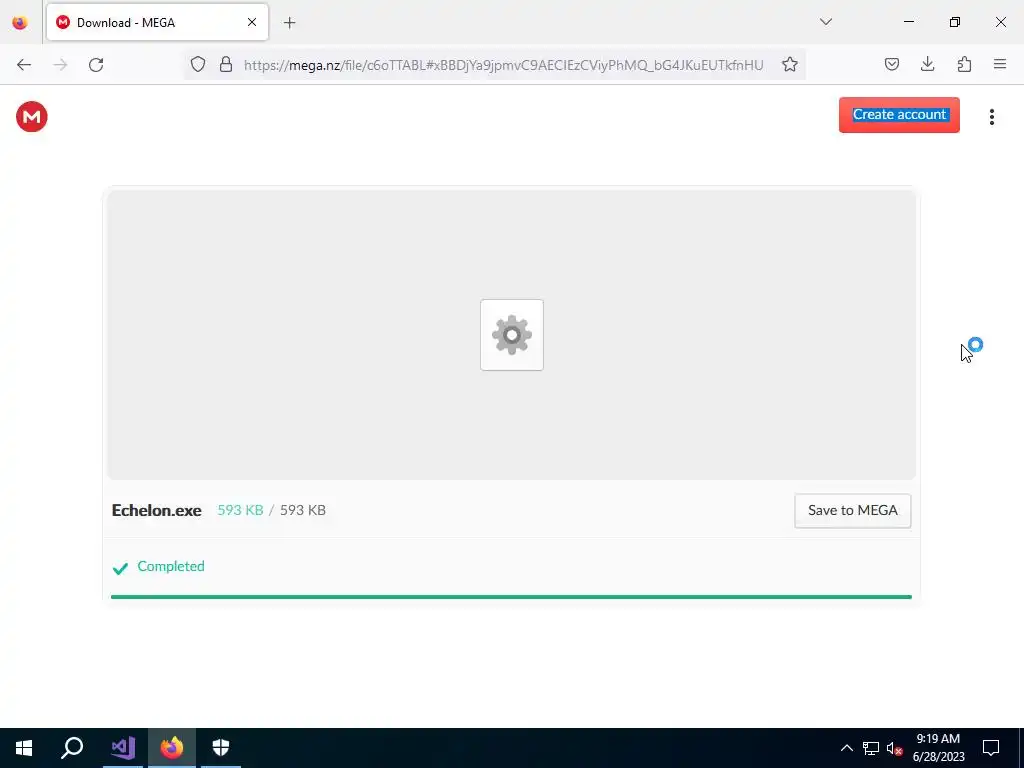Open Visual Studio from taskbar
Viewport: 1024px width, 768px height.
[x=123, y=748]
